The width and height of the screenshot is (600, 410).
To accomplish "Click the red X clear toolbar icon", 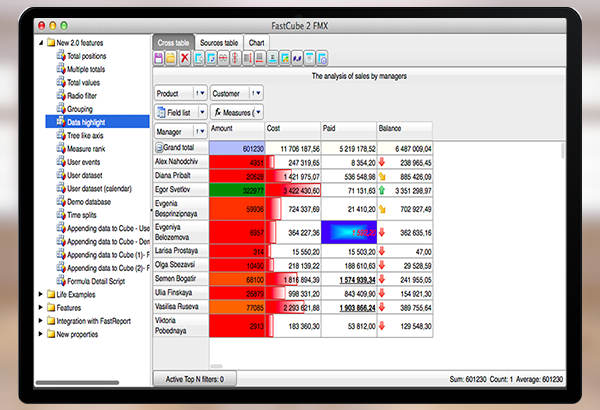I will pyautogui.click(x=184, y=59).
